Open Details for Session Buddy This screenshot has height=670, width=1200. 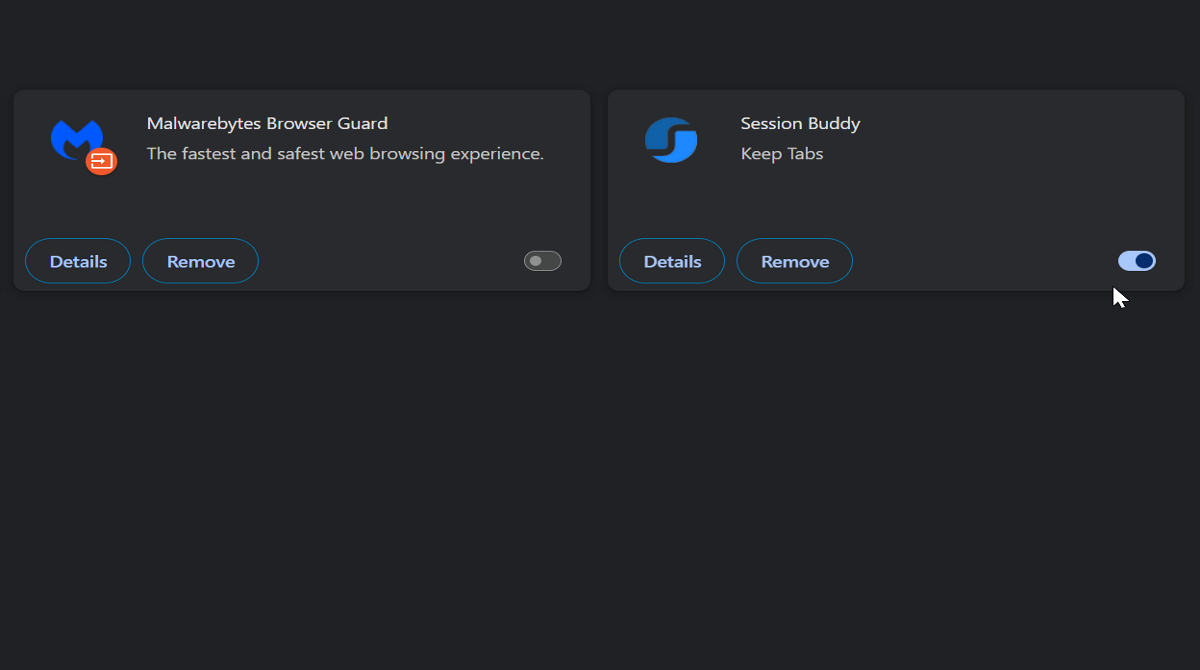pyautogui.click(x=671, y=260)
